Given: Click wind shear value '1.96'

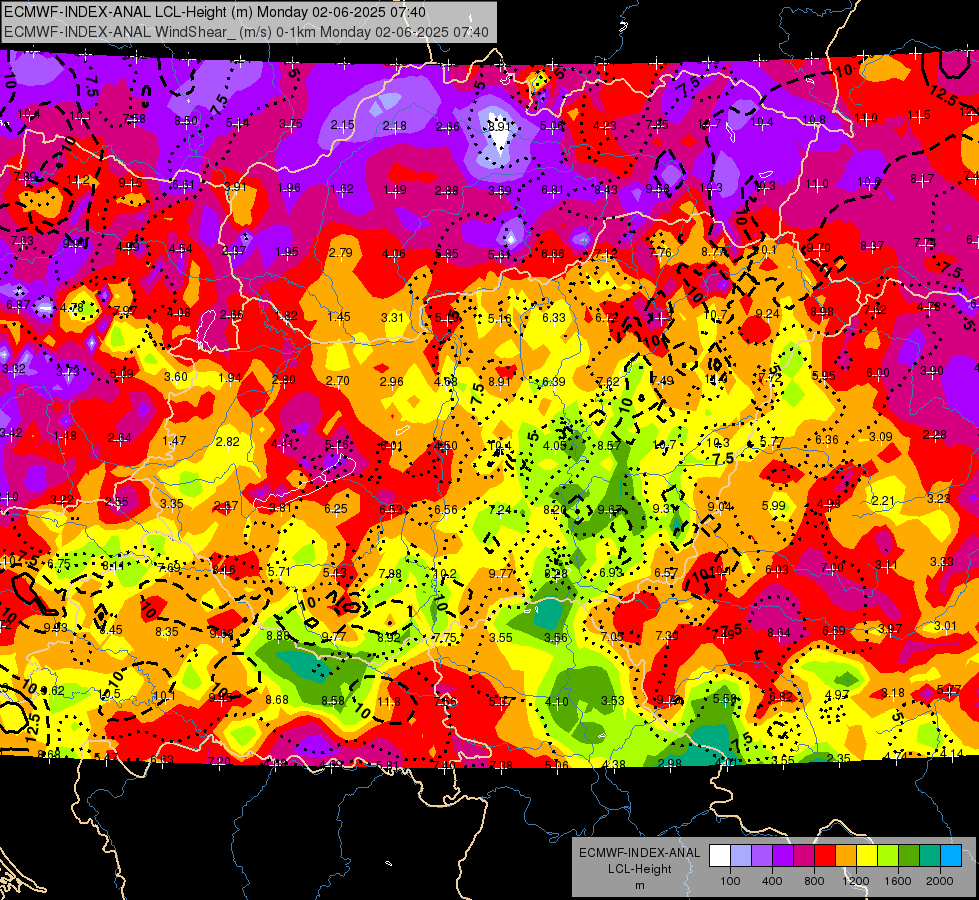Looking at the screenshot, I should 289,188.
